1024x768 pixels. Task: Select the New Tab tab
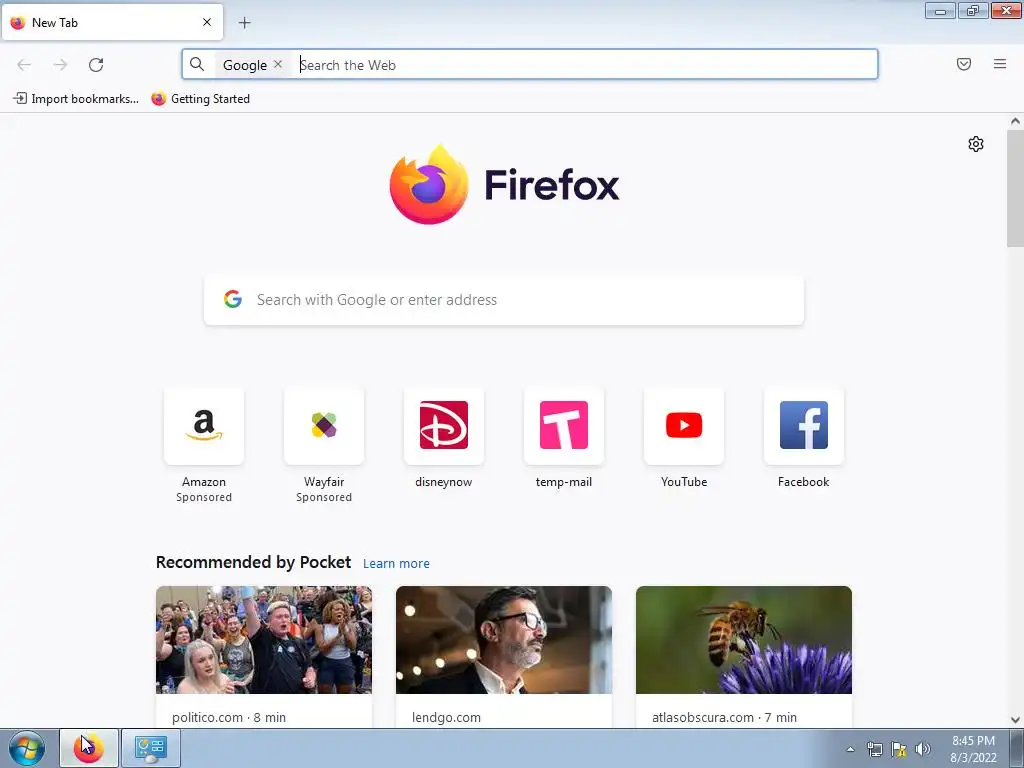112,22
